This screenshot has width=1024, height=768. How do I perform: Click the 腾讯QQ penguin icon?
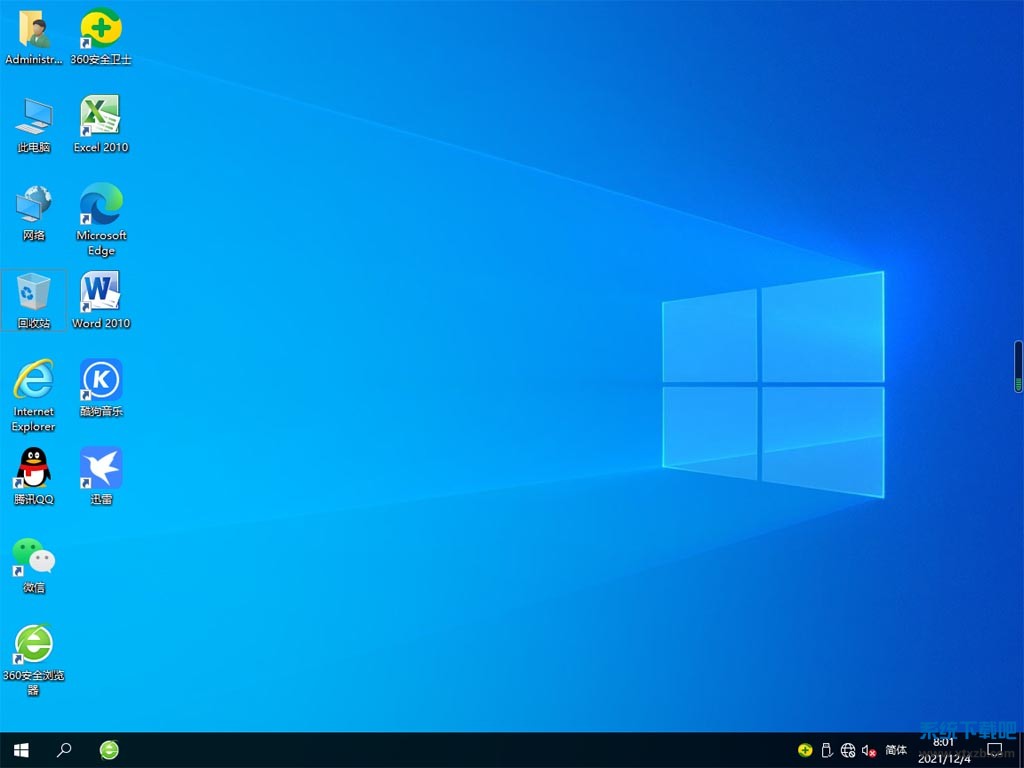click(33, 469)
